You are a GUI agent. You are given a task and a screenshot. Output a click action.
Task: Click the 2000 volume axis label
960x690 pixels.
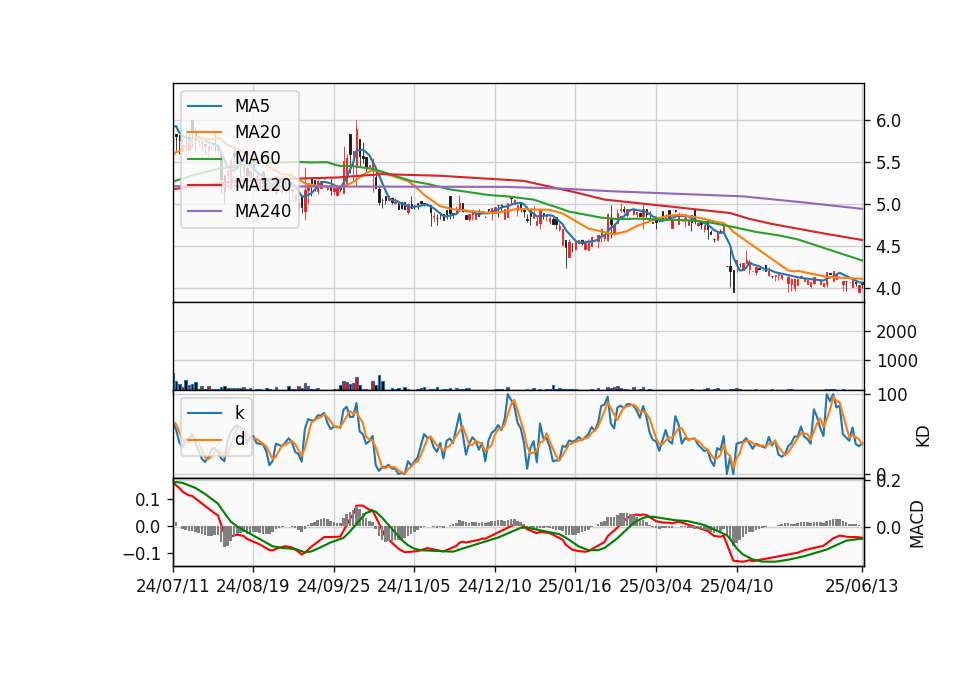pyautogui.click(x=897, y=332)
